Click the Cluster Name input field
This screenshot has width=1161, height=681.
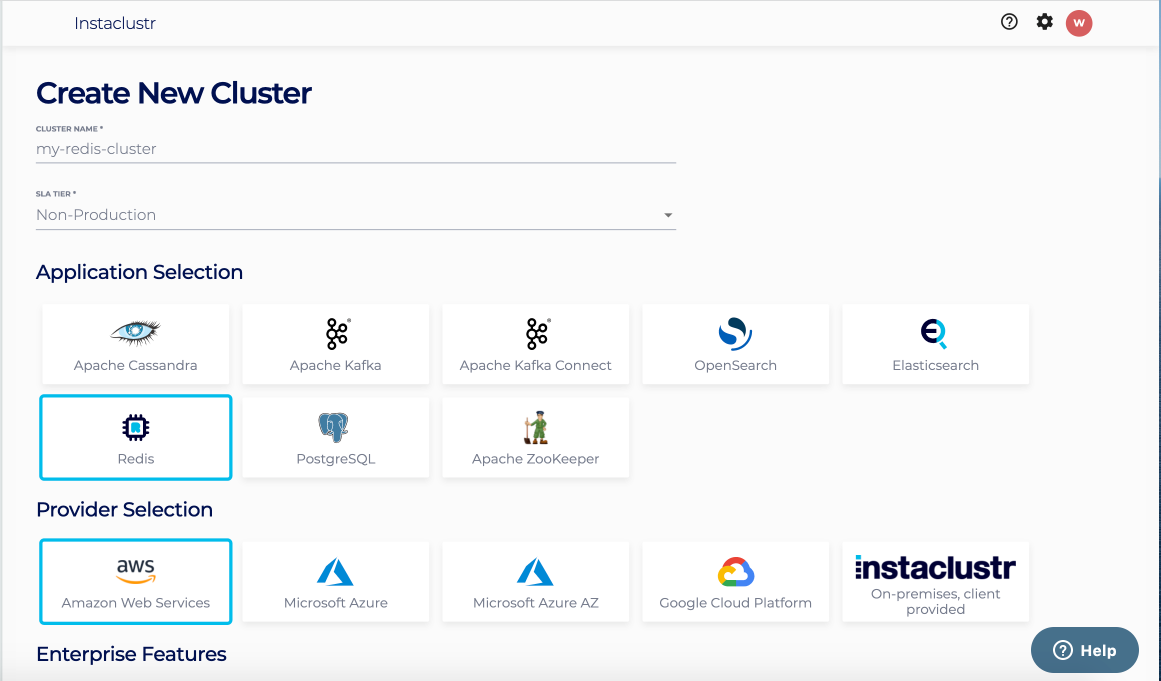click(x=355, y=149)
